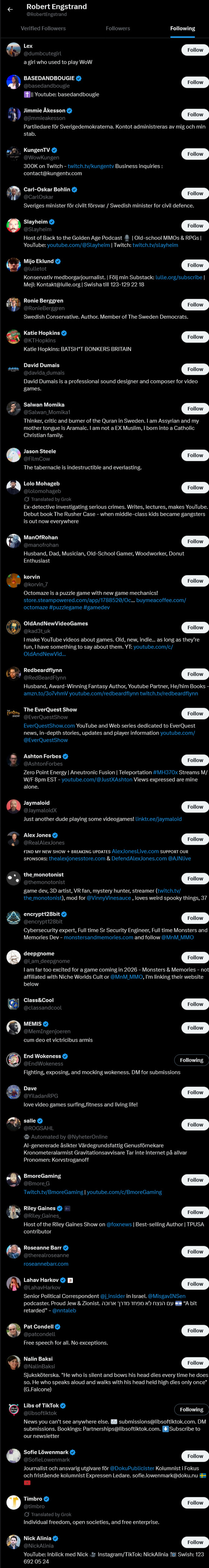The height and width of the screenshot is (1568, 209).
Task: Click Riley Gaines's verified badge
Action: 60,1208
